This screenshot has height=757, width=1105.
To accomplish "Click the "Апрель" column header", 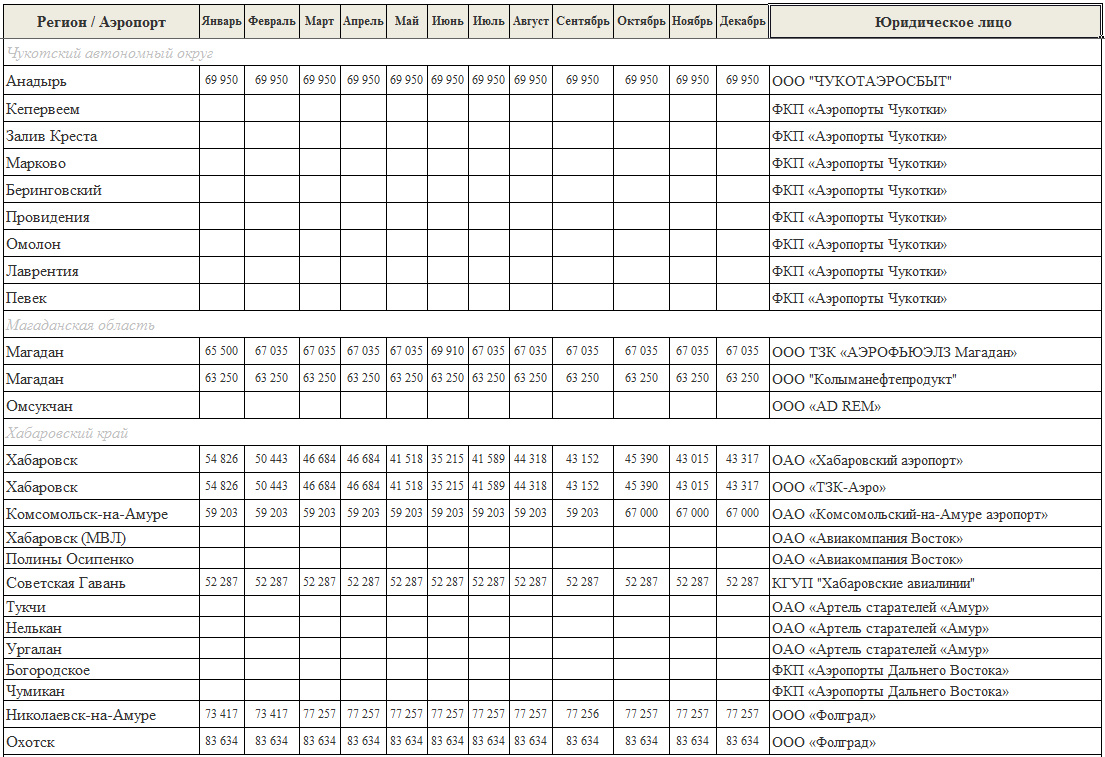I will 363,21.
